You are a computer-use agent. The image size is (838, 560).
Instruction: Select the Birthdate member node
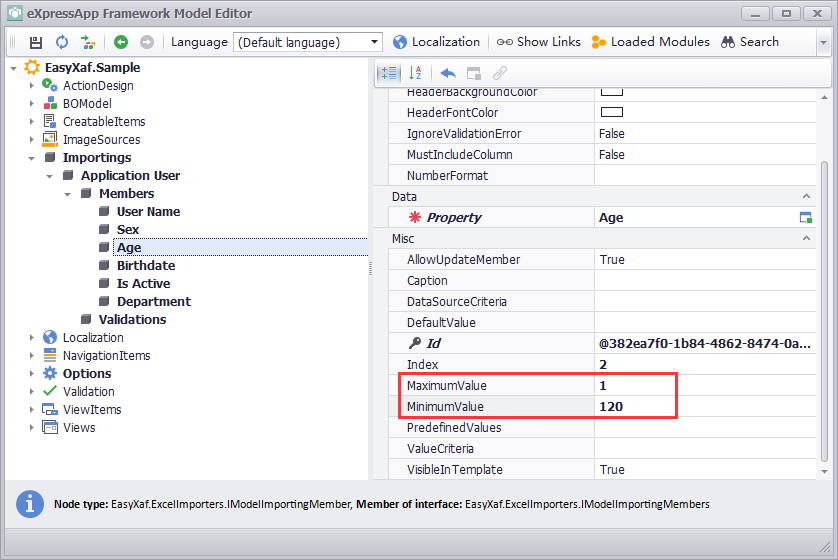(145, 266)
